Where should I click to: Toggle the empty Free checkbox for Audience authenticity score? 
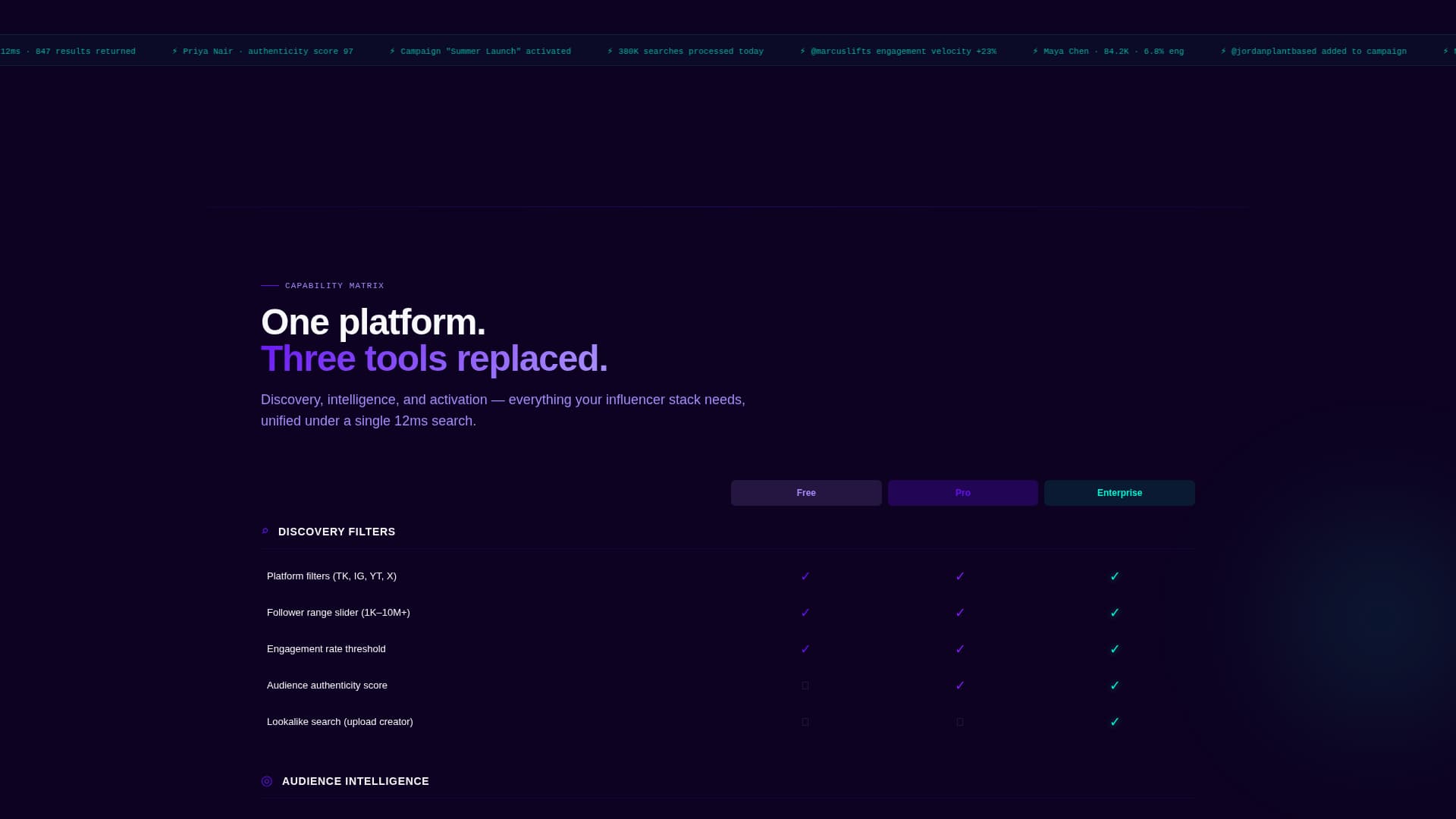(x=805, y=686)
